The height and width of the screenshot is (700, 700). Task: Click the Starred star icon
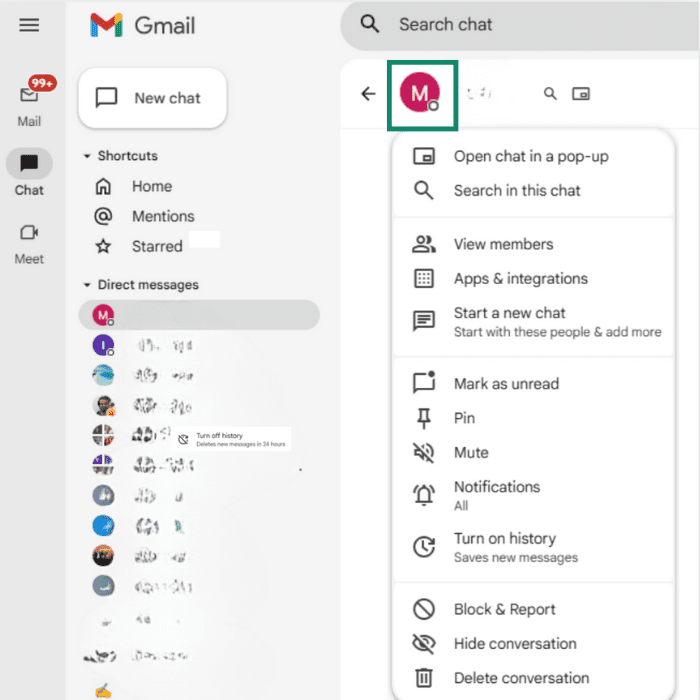tap(103, 246)
